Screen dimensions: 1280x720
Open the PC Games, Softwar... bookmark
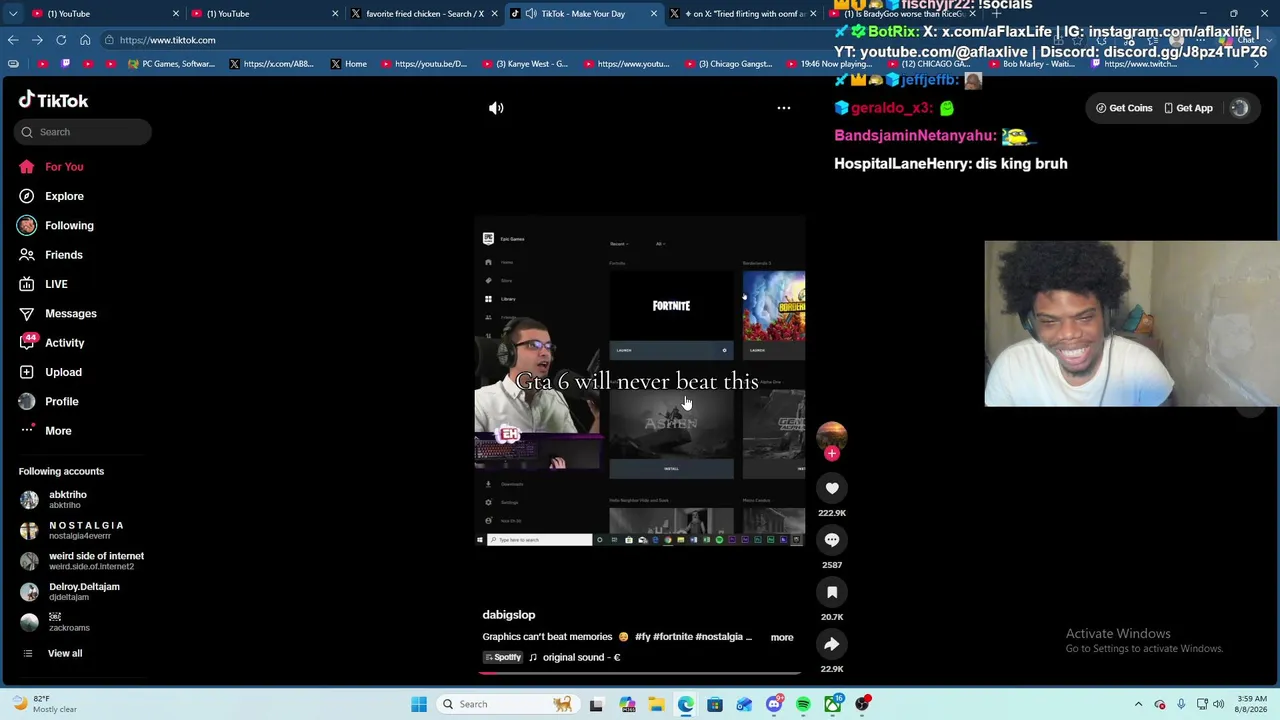pos(171,64)
